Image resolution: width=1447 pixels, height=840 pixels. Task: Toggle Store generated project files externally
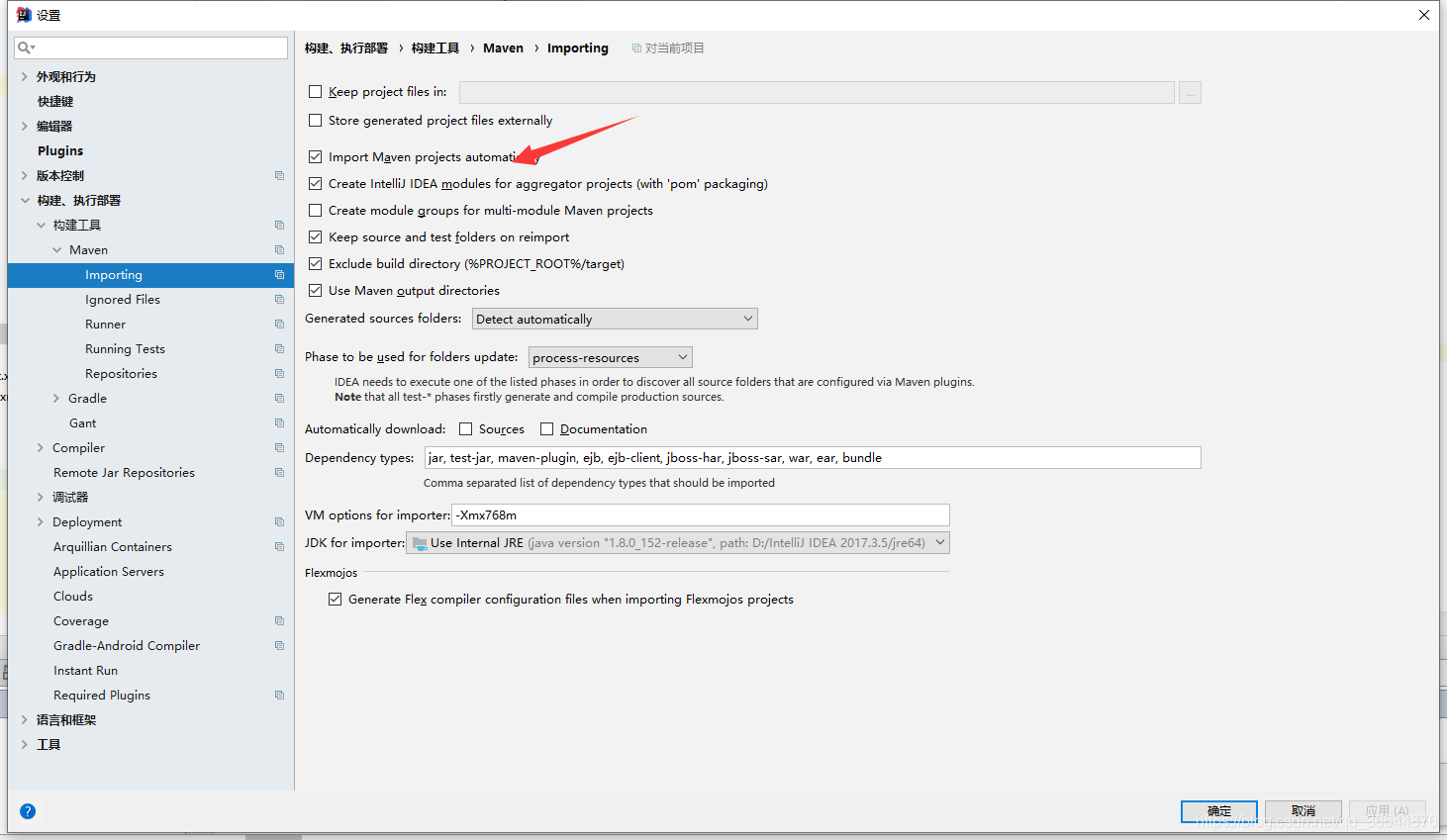pyautogui.click(x=316, y=121)
